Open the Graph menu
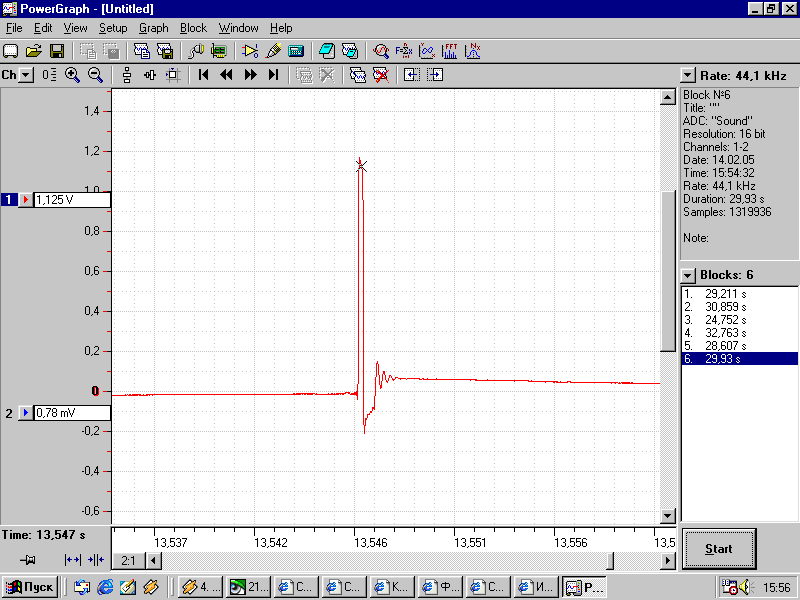 click(x=154, y=28)
